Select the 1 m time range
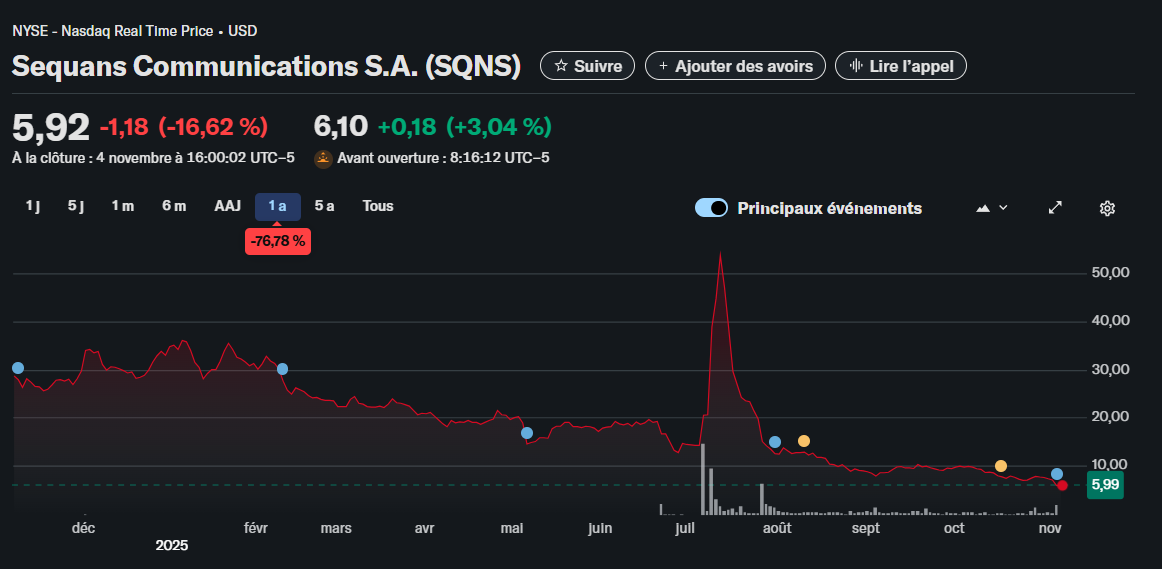The height and width of the screenshot is (569, 1162). click(123, 206)
